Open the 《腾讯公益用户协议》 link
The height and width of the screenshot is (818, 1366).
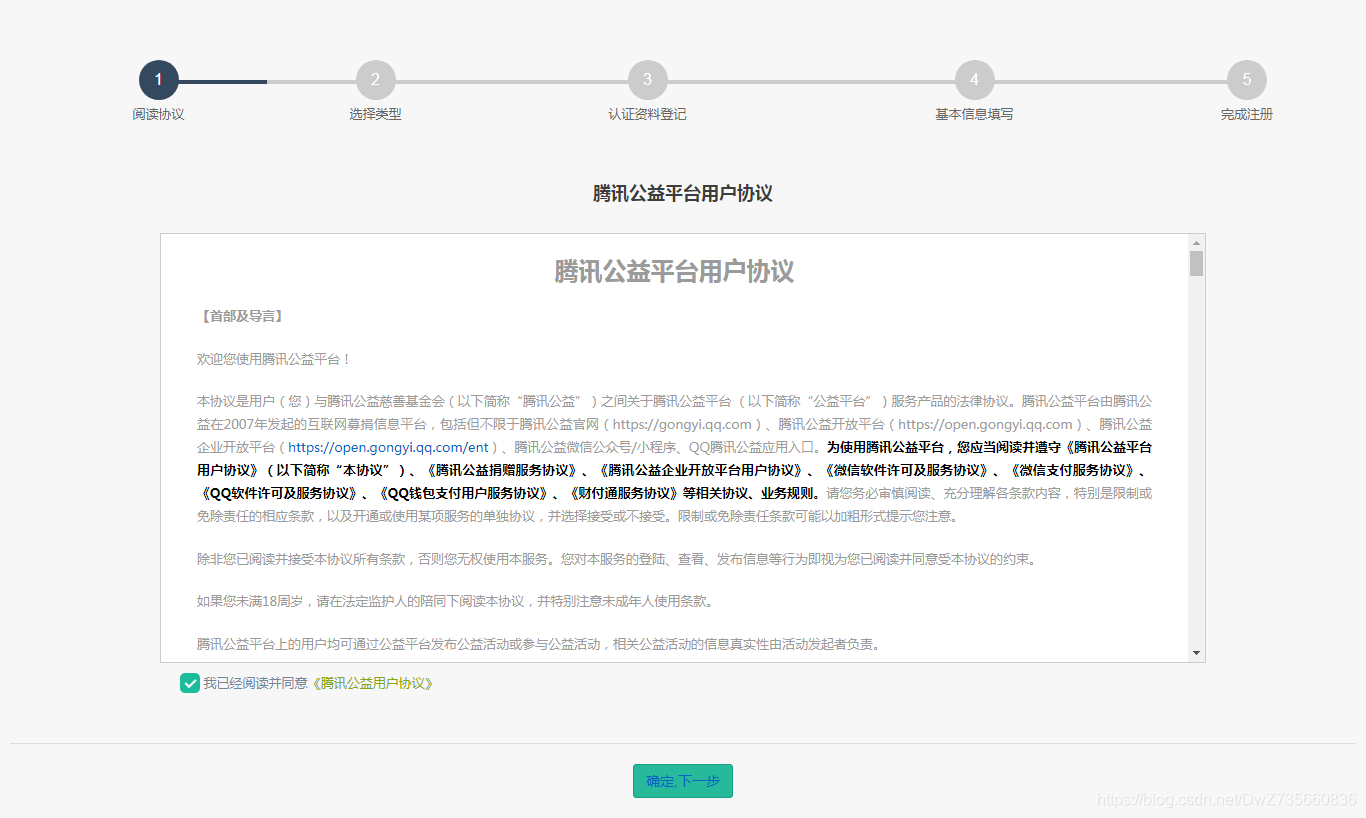(371, 683)
